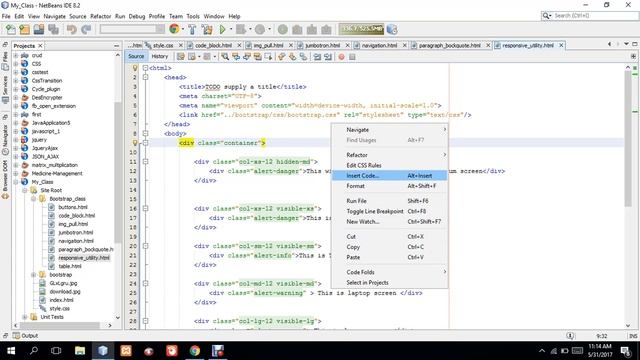Screen dimensions: 640x360
Task: Switch to the jumbotron.html editor tab
Action: (x=322, y=45)
